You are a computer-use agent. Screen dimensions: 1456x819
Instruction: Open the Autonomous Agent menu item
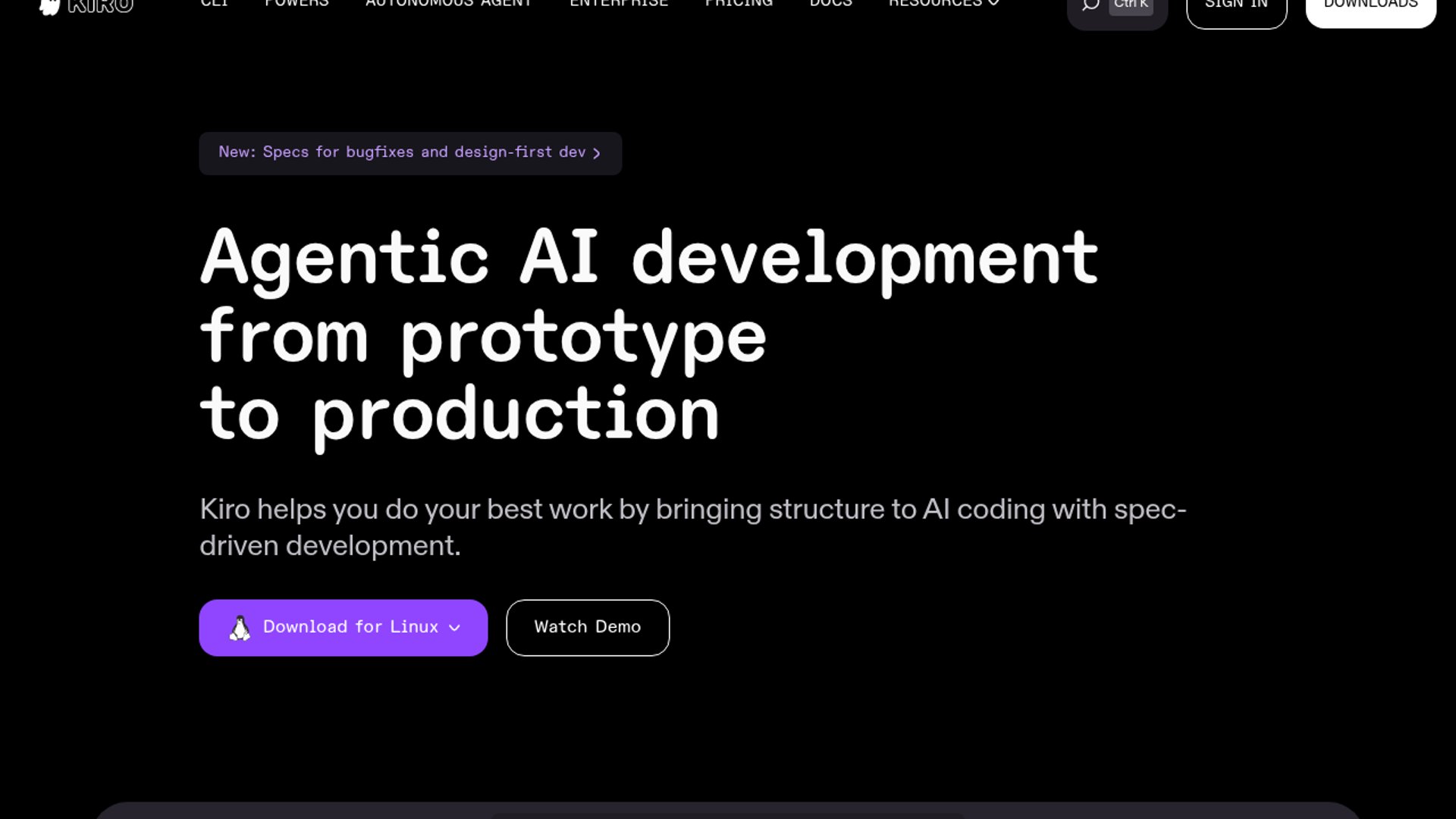coord(449,4)
